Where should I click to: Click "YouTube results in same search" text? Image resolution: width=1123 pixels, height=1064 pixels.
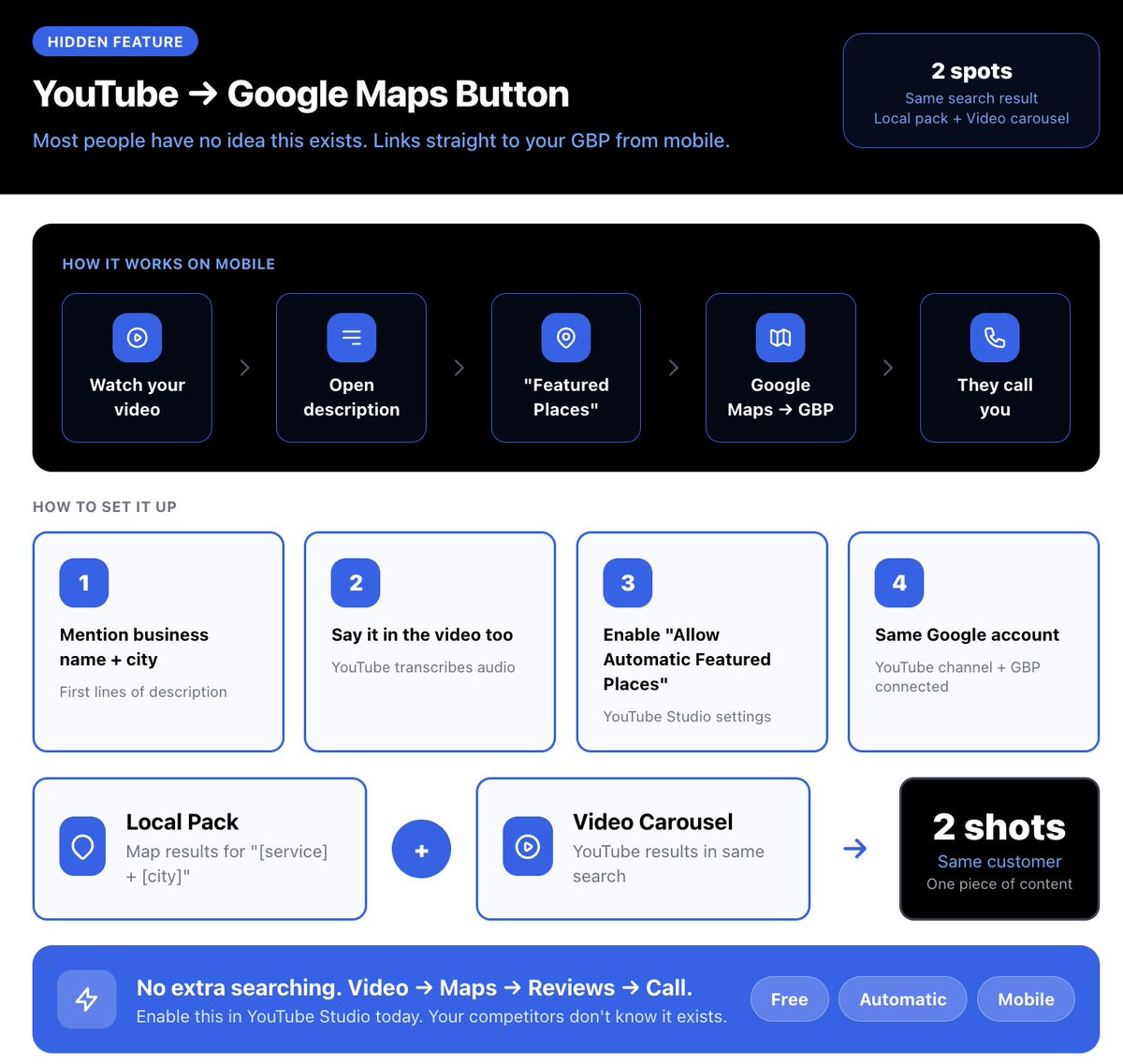(x=668, y=864)
